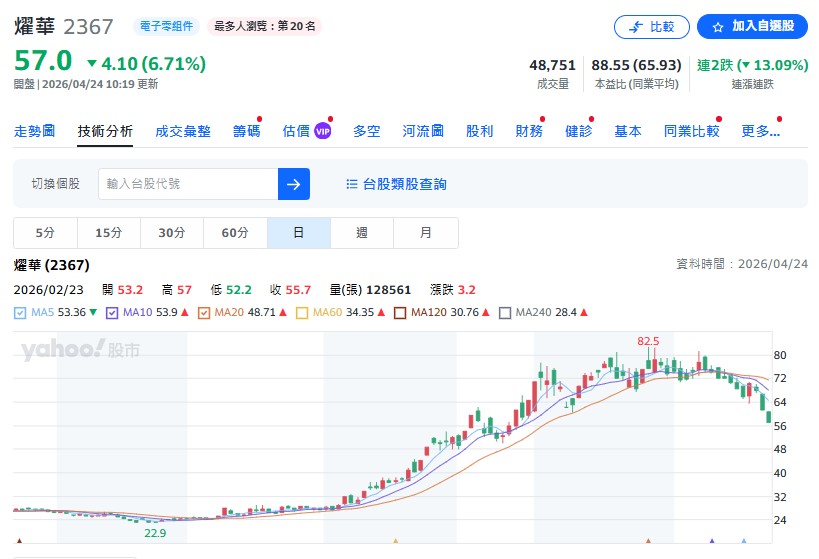The image size is (819, 559).
Task: Expand the 更多 tab menu
Action: (x=760, y=131)
